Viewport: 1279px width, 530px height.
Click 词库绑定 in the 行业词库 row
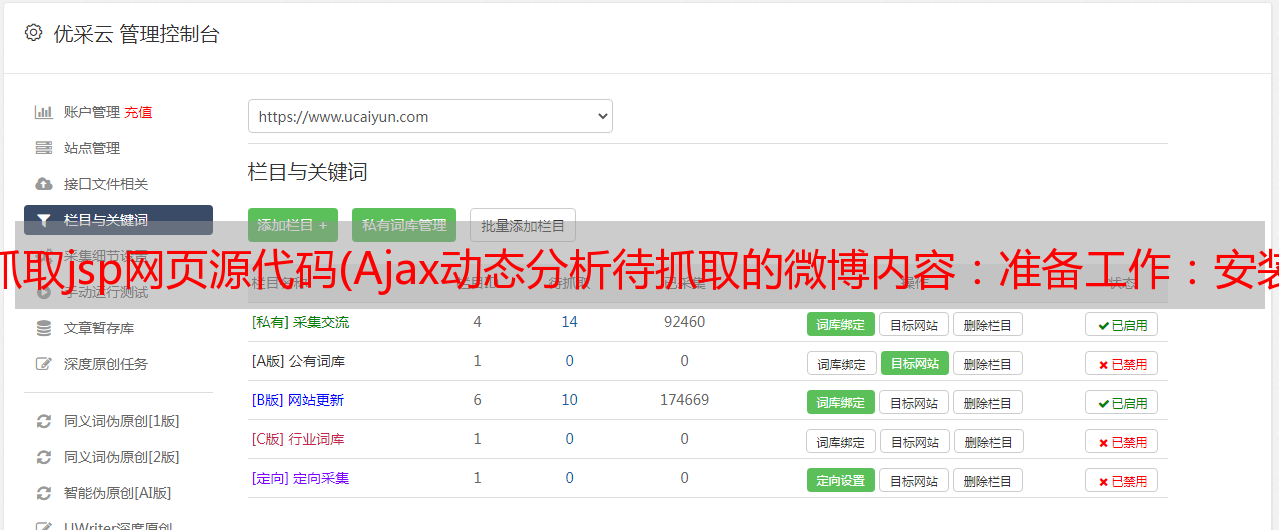click(x=841, y=441)
